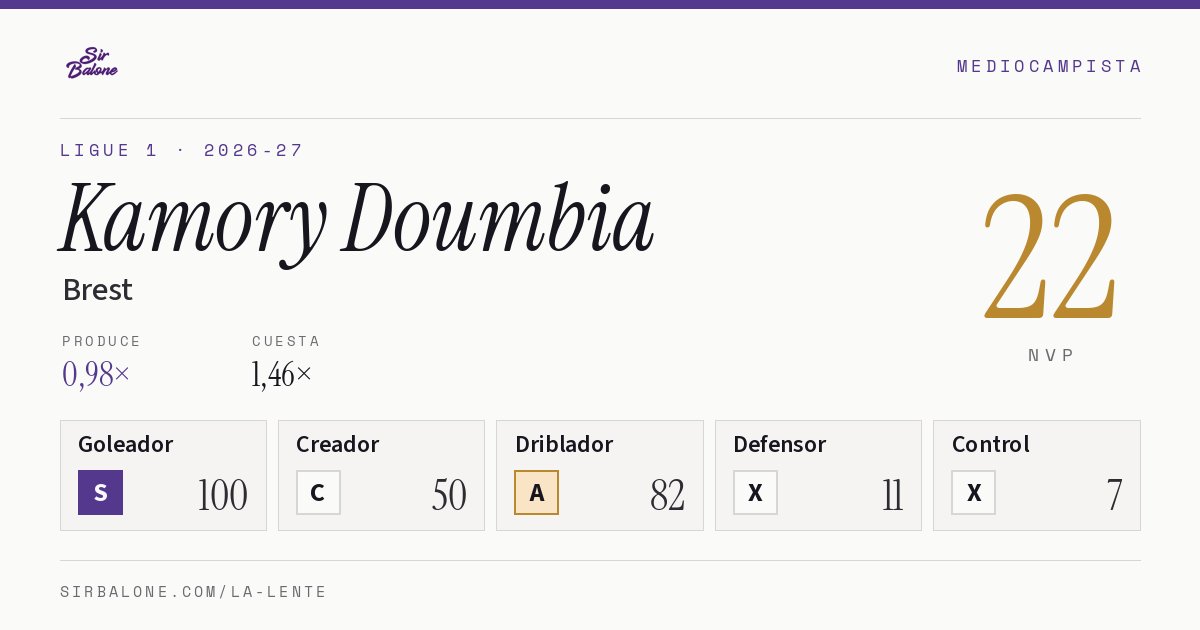1200x630 pixels.
Task: Click the Sir Balone logo
Action: click(92, 62)
